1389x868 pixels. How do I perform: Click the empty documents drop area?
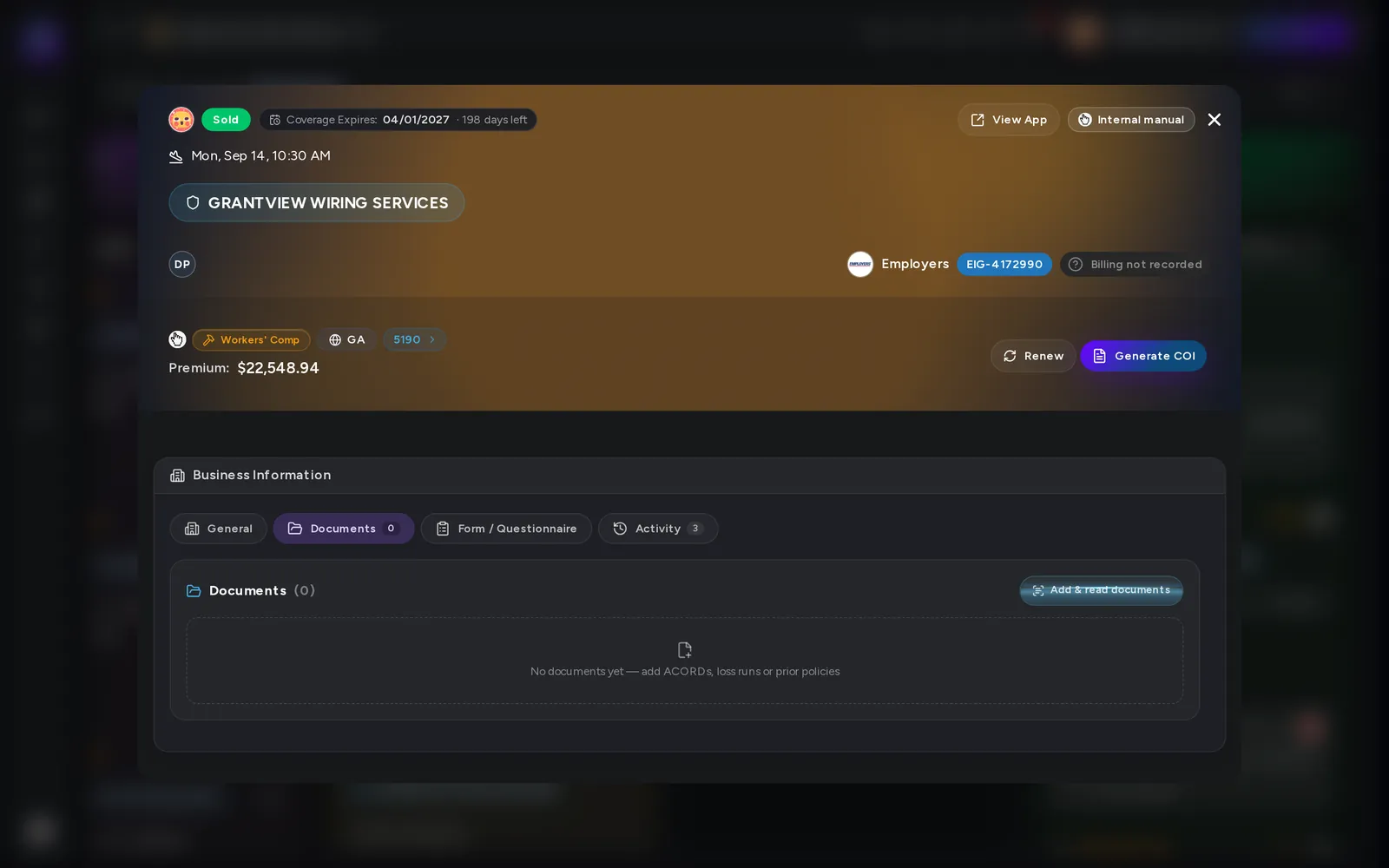coord(684,661)
